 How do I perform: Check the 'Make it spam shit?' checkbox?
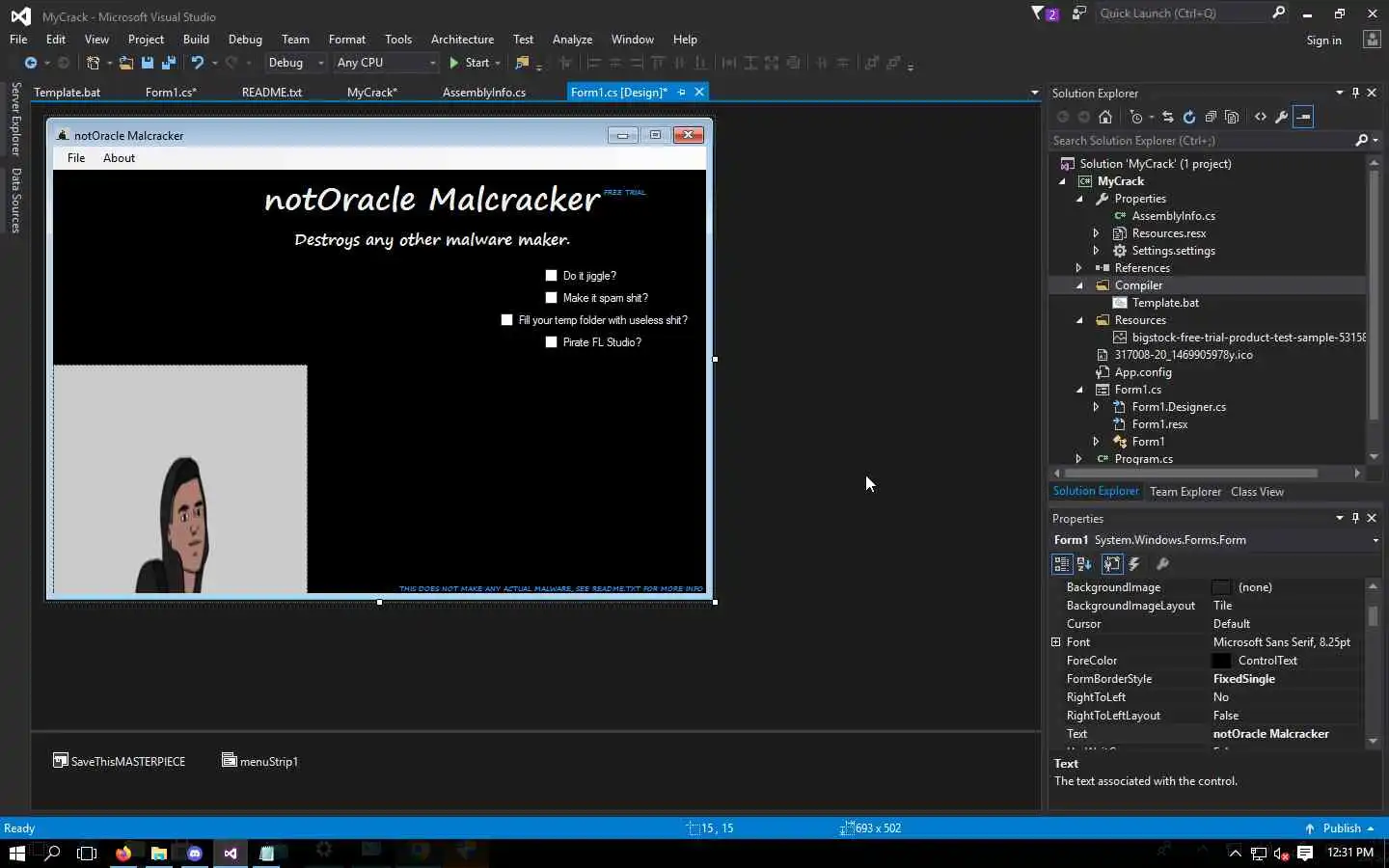tap(551, 298)
